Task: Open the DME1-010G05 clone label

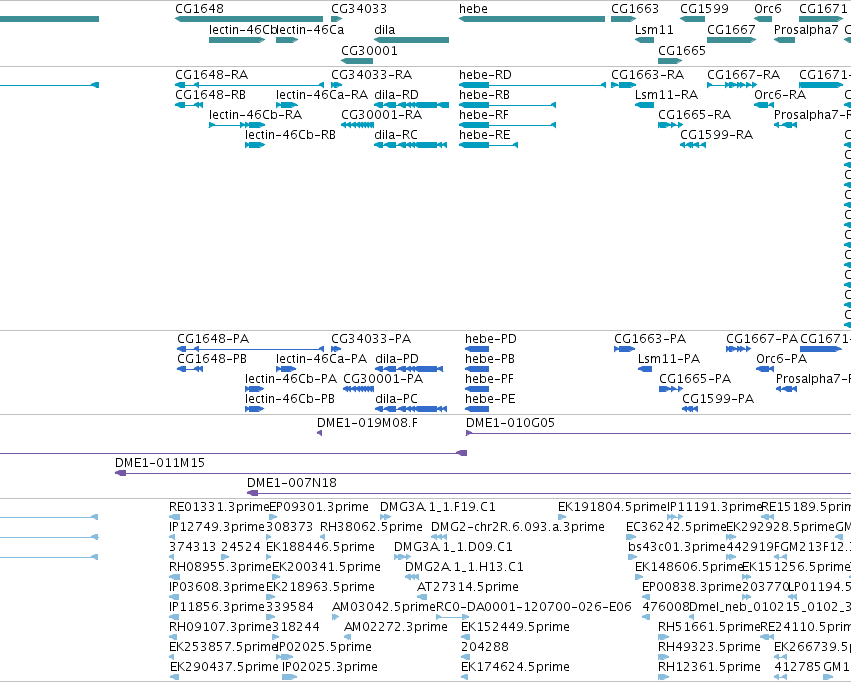Action: [x=510, y=423]
